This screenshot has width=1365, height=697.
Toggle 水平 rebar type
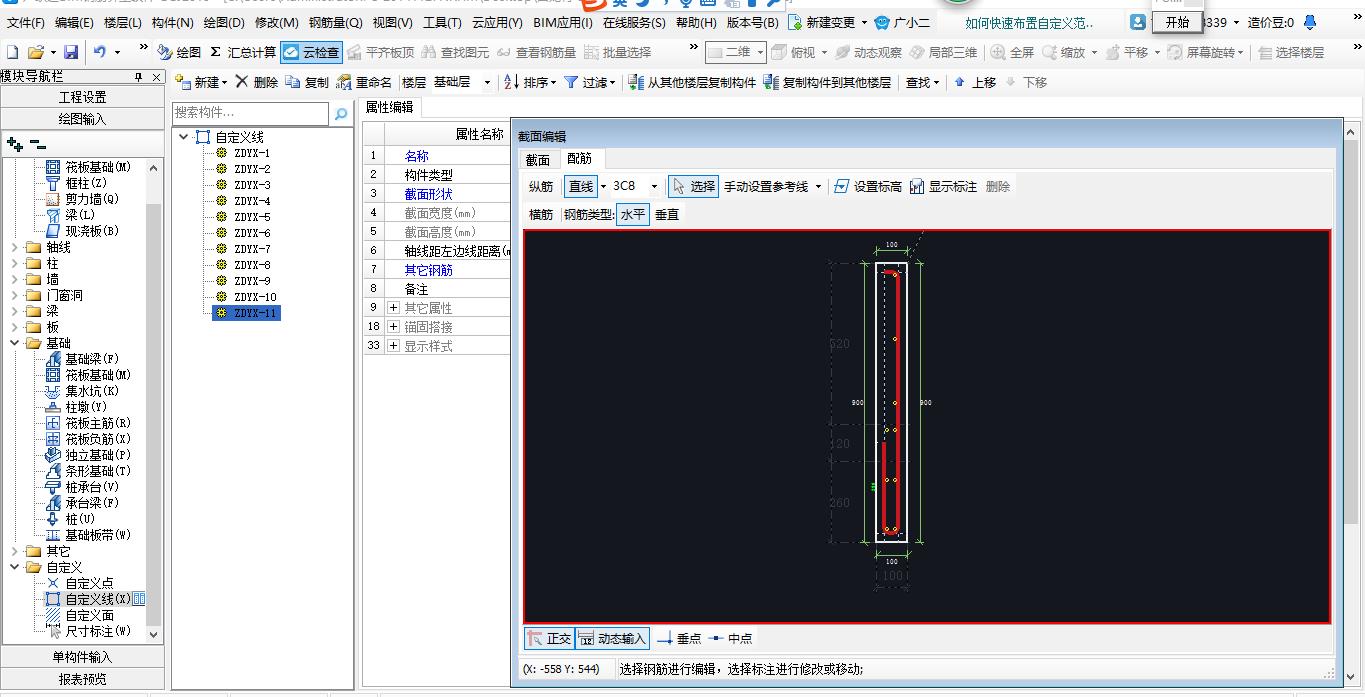coord(633,214)
